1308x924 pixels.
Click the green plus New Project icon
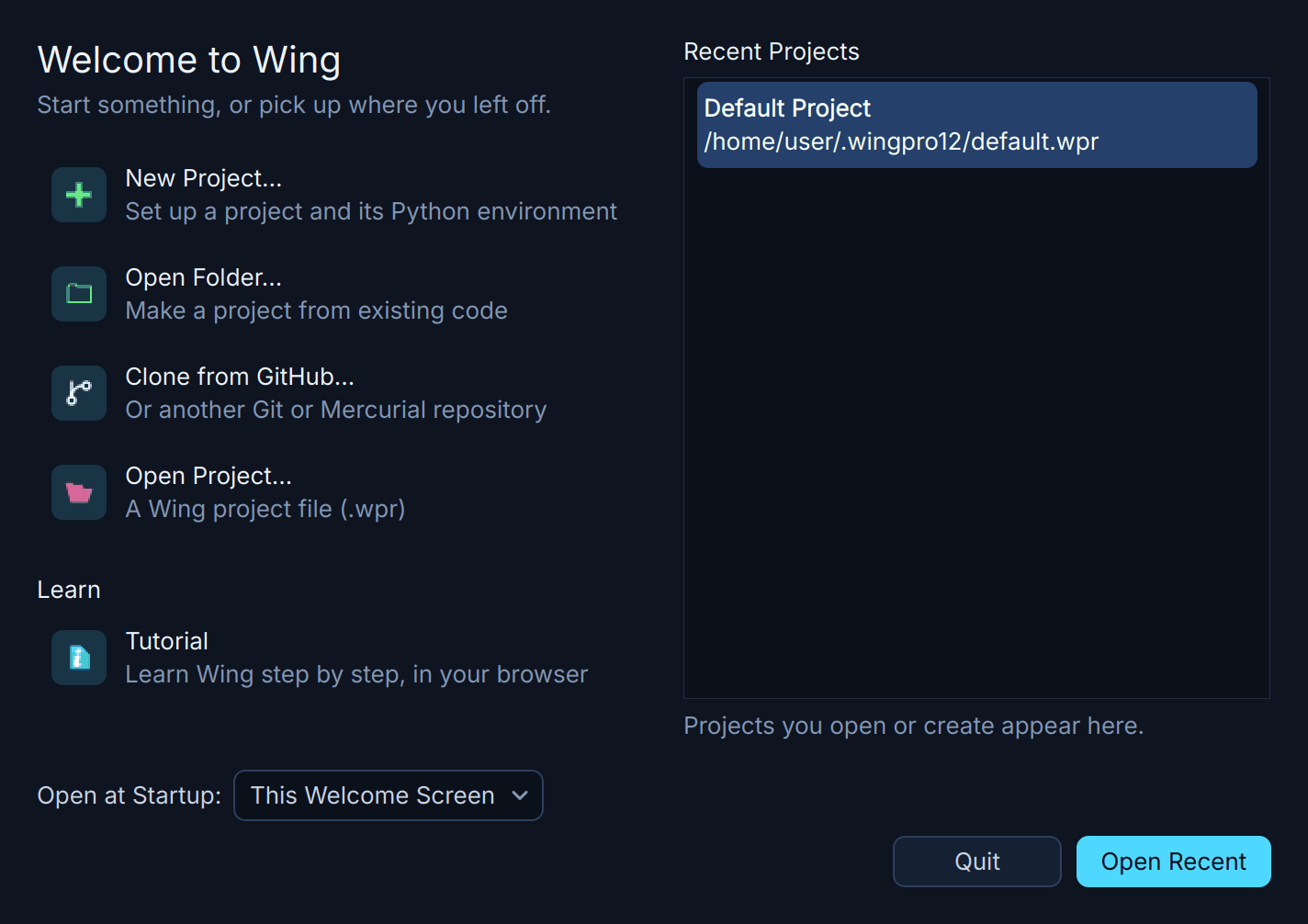pos(79,195)
